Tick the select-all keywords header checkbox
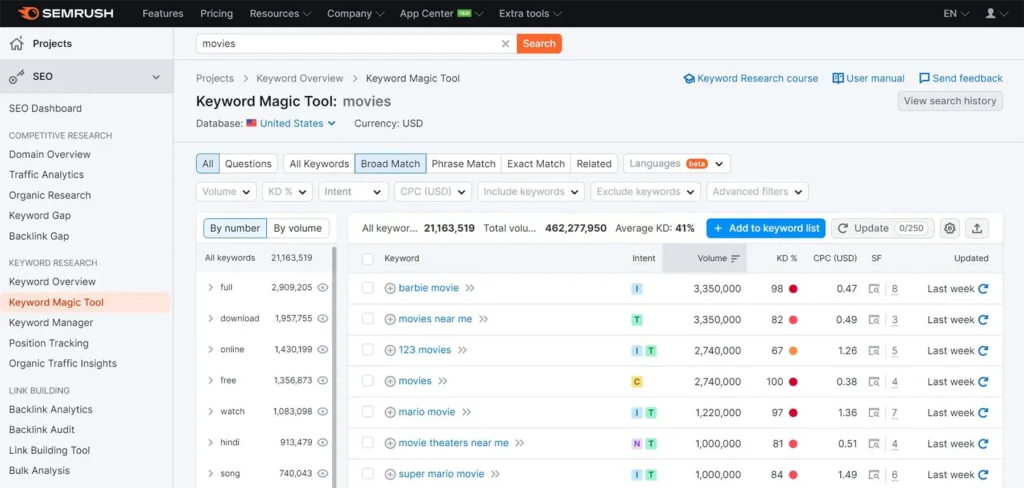The height and width of the screenshot is (488, 1024). (367, 259)
